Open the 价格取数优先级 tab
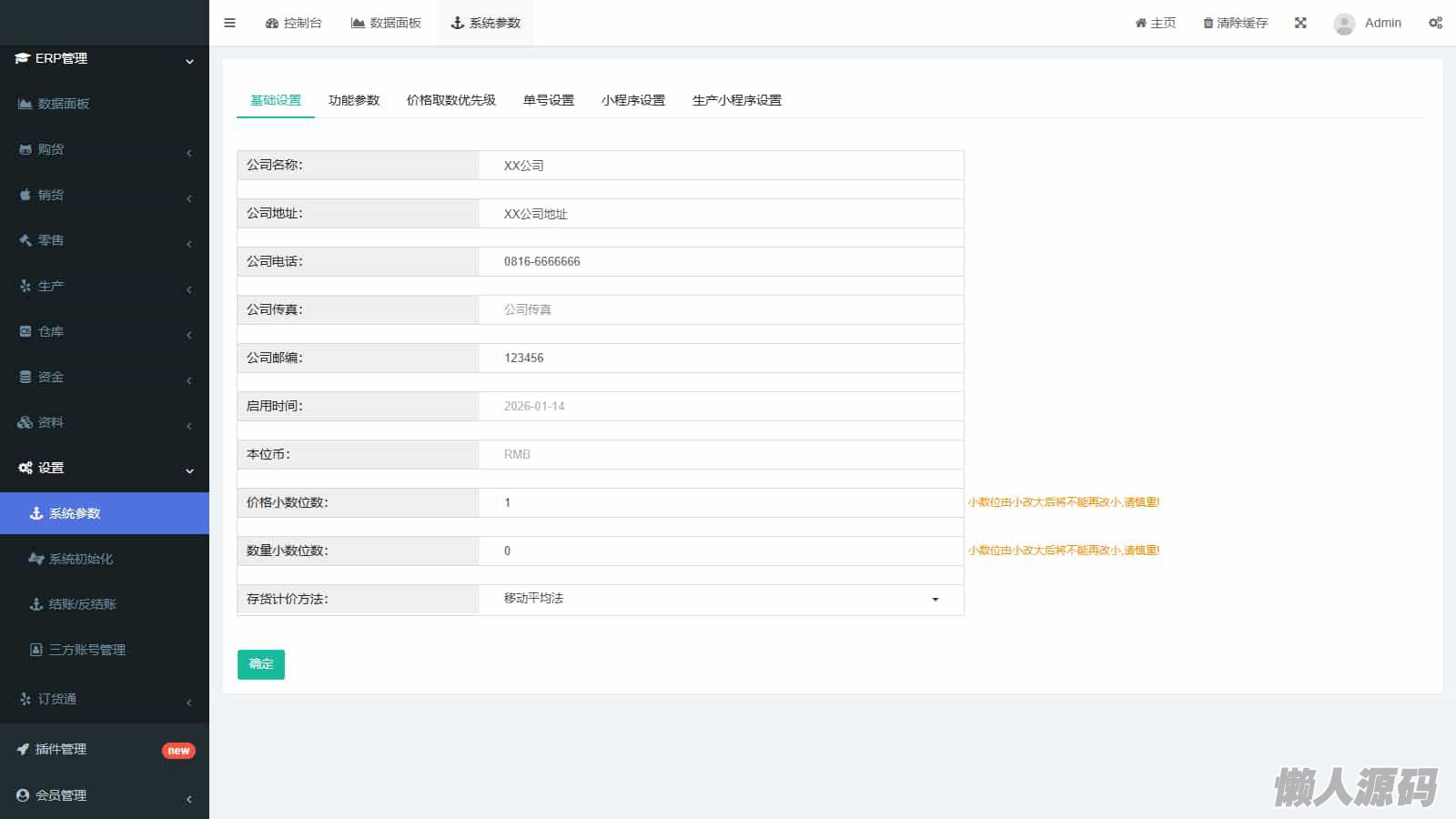 450,100
